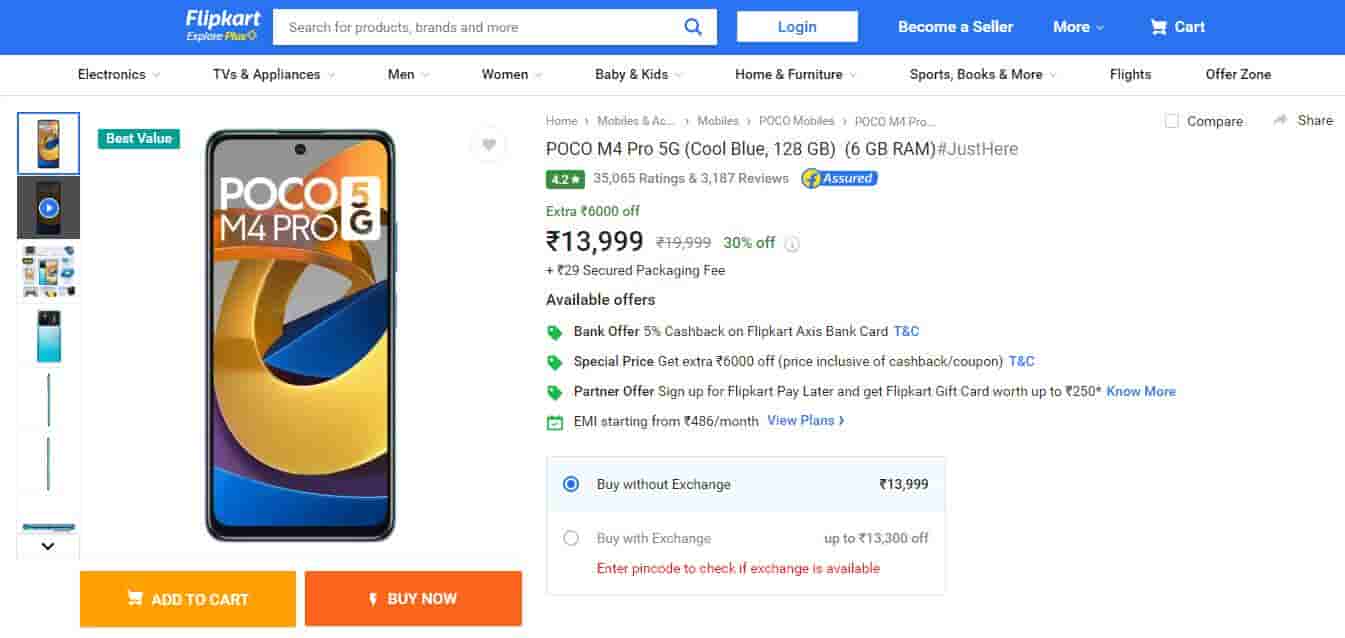This screenshot has height=638, width=1345.
Task: Add product to wishlist via heart icon
Action: click(x=489, y=144)
